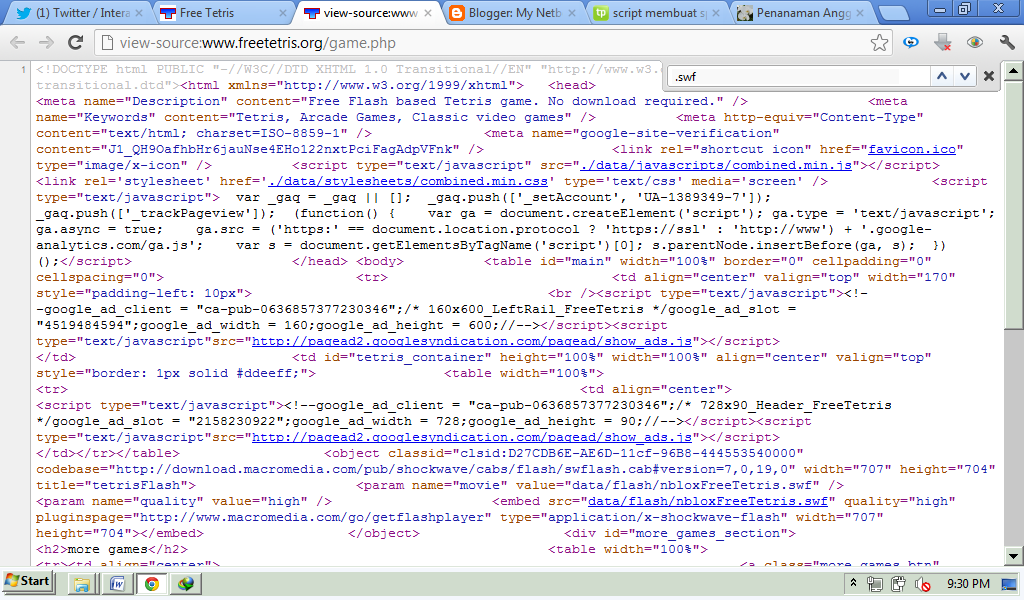Close the Blogger tab
Viewport: 1024px width, 600px height.
pyautogui.click(x=572, y=13)
